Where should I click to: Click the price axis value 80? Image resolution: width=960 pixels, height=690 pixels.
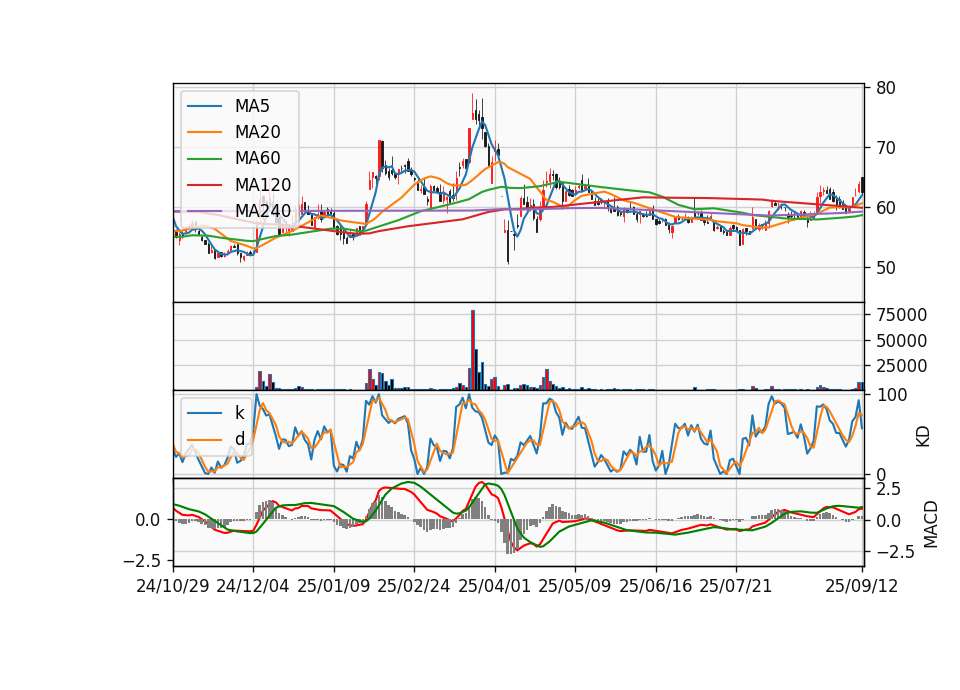[885, 88]
